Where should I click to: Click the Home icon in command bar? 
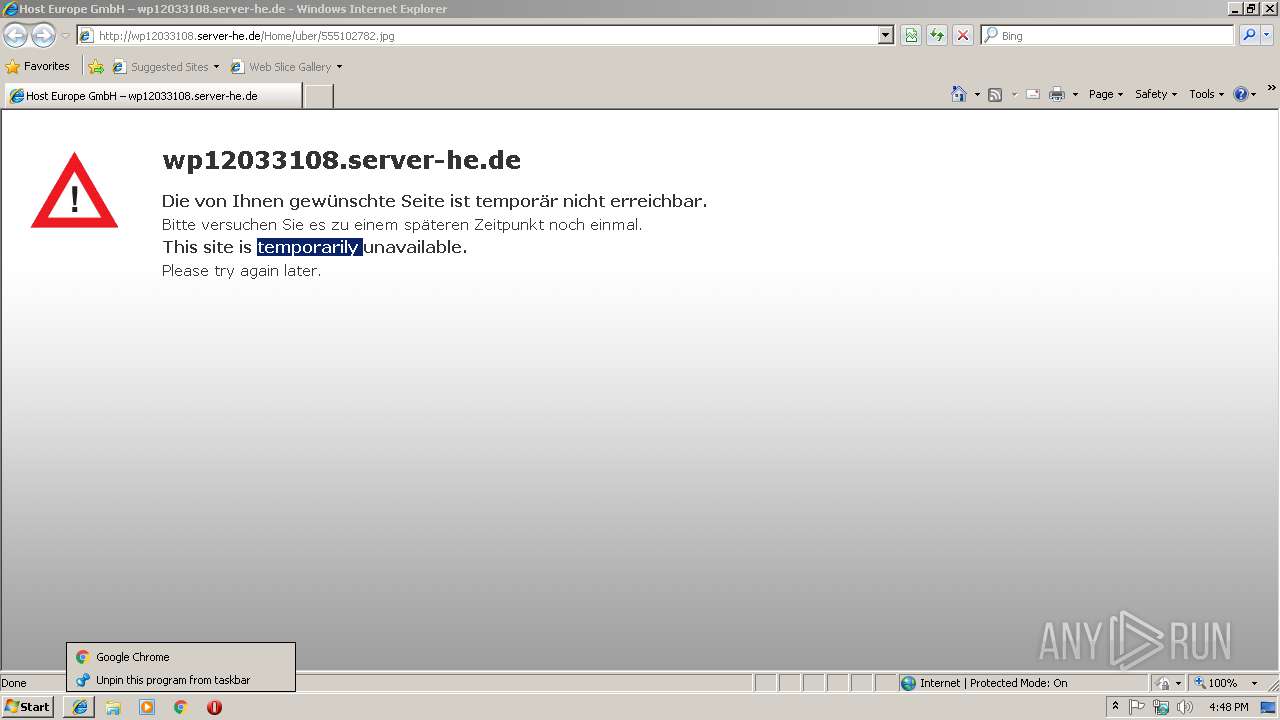pos(959,94)
